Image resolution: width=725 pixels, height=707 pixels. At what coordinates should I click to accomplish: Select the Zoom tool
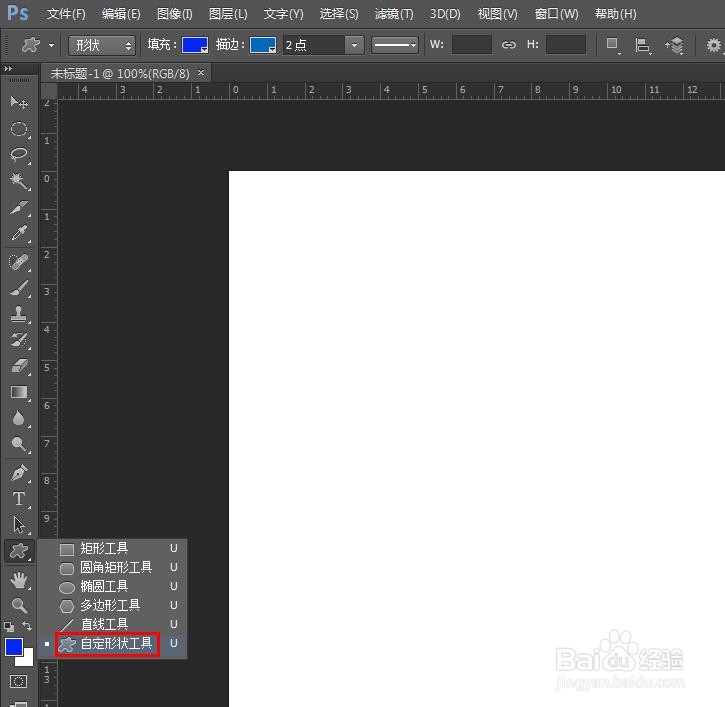click(19, 605)
